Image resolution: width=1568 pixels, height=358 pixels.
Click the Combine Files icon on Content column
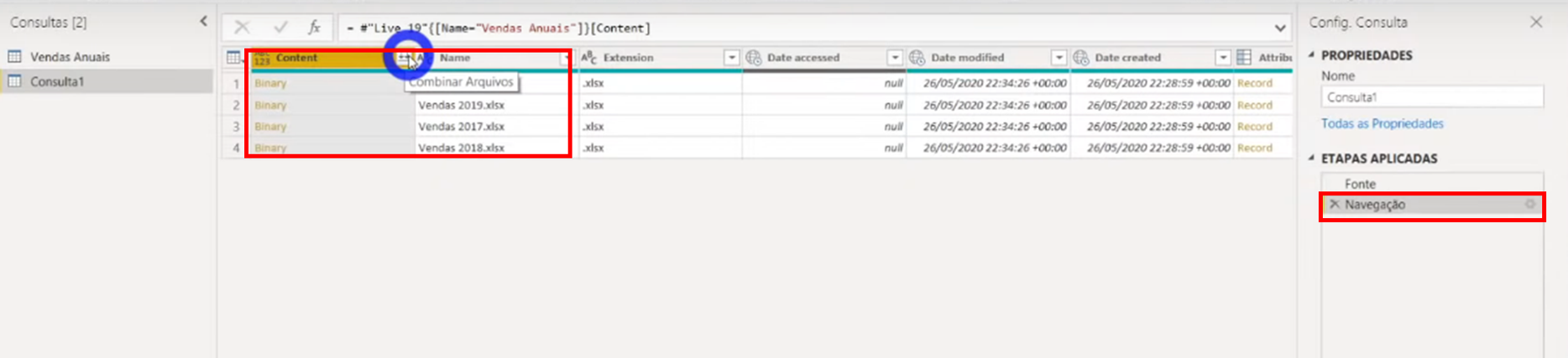click(x=404, y=58)
